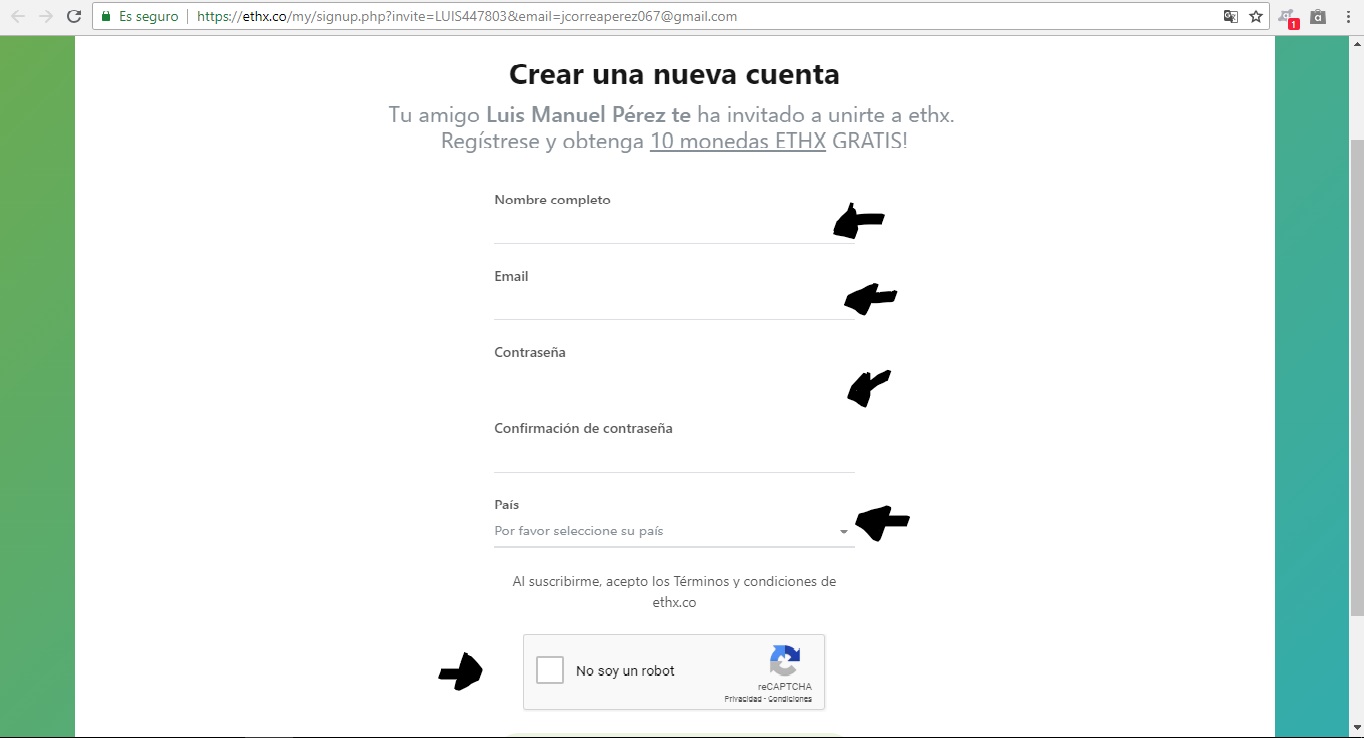Screen dimensions: 1364x738
Task: Open the '10 monedas ETHX' link
Action: pos(738,141)
